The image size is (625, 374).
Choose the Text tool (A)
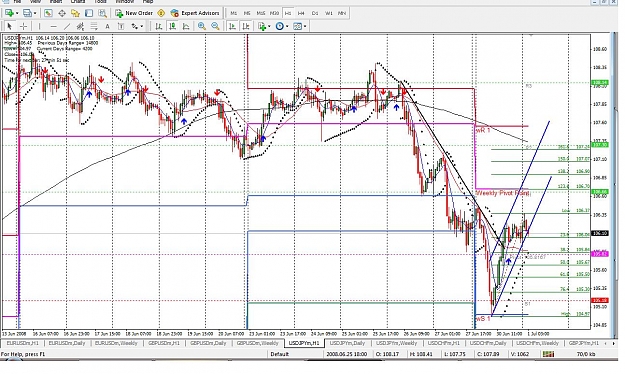107,26
